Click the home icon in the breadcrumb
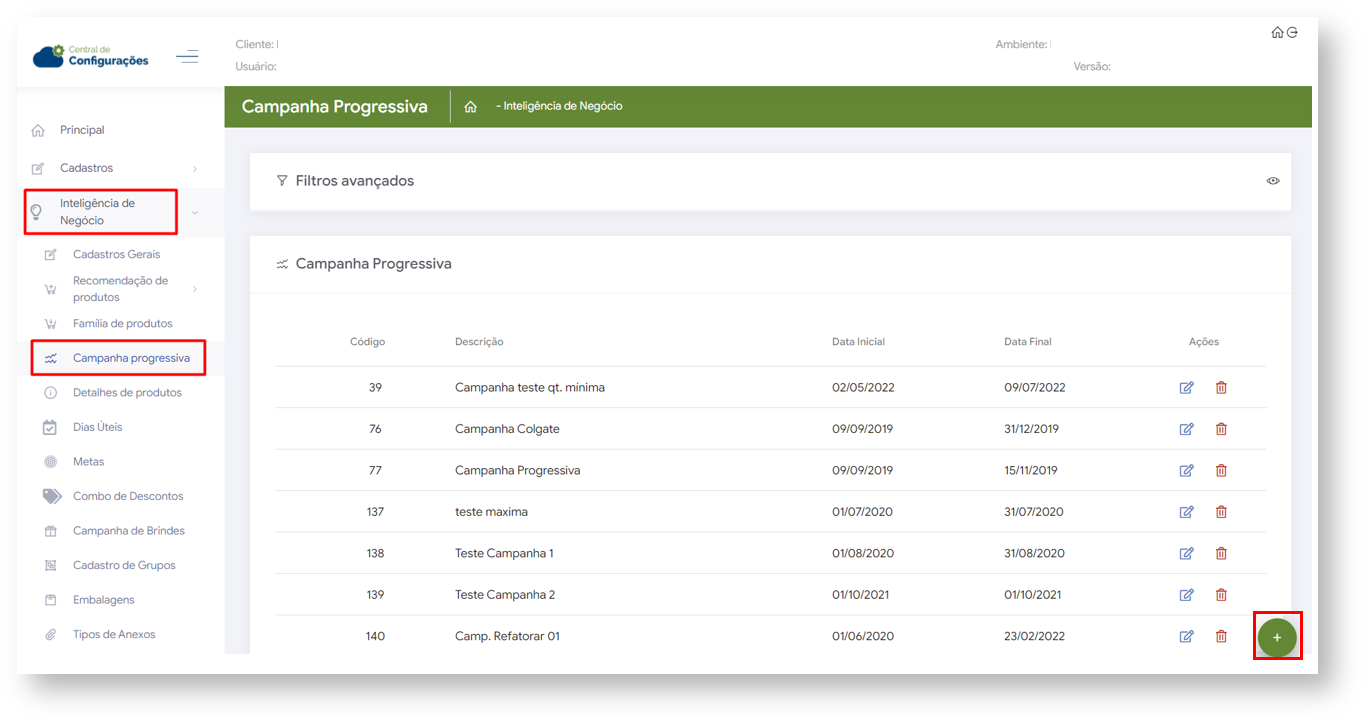The width and height of the screenshot is (1366, 722). tap(470, 107)
